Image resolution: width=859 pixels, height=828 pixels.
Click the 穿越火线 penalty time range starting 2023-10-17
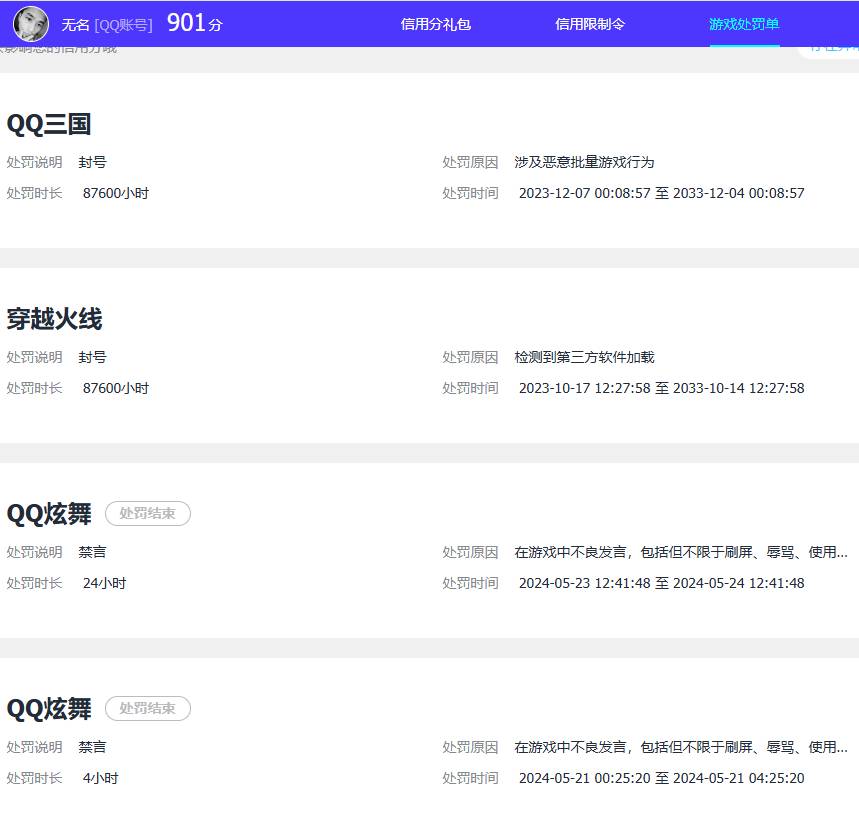tap(661, 388)
